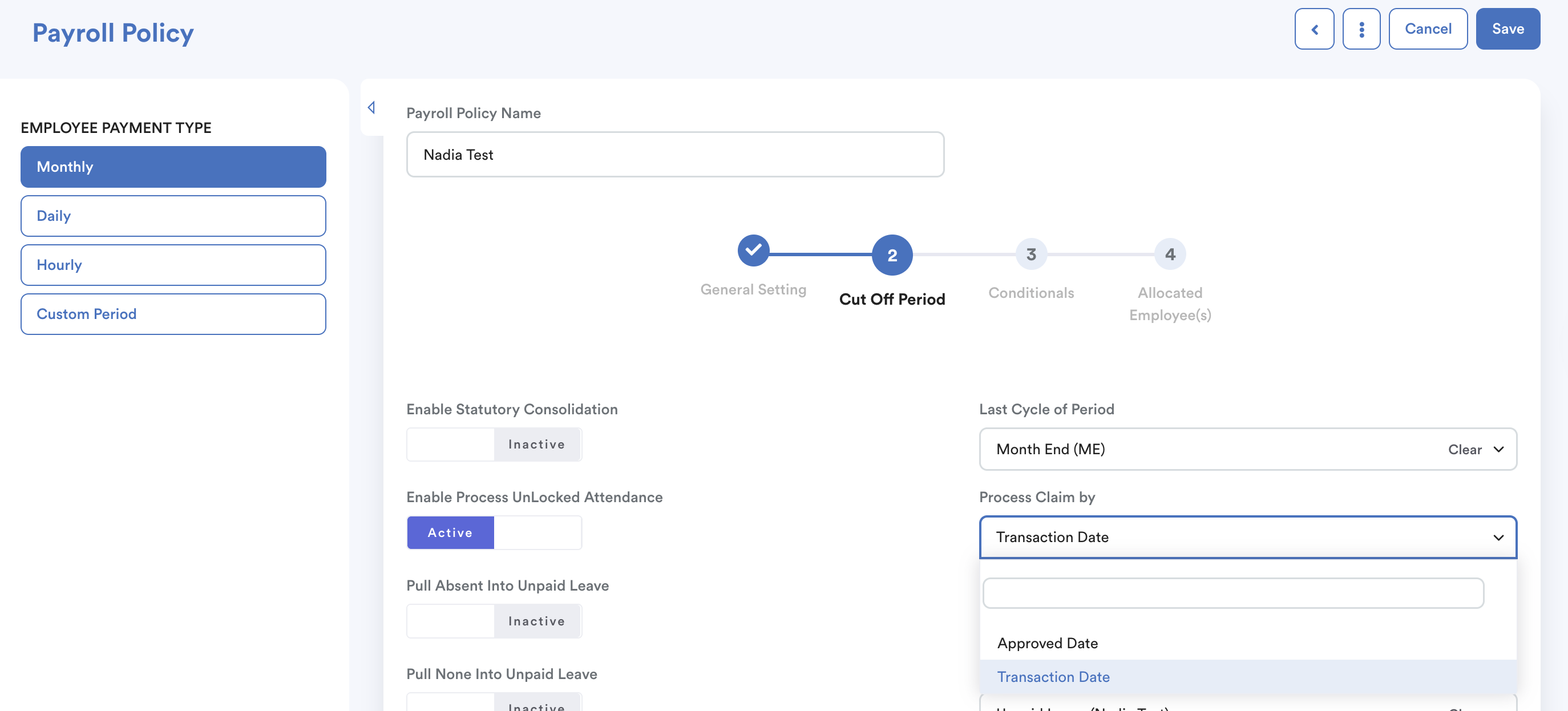
Task: Select Hourly employee payment type
Action: pyautogui.click(x=173, y=265)
